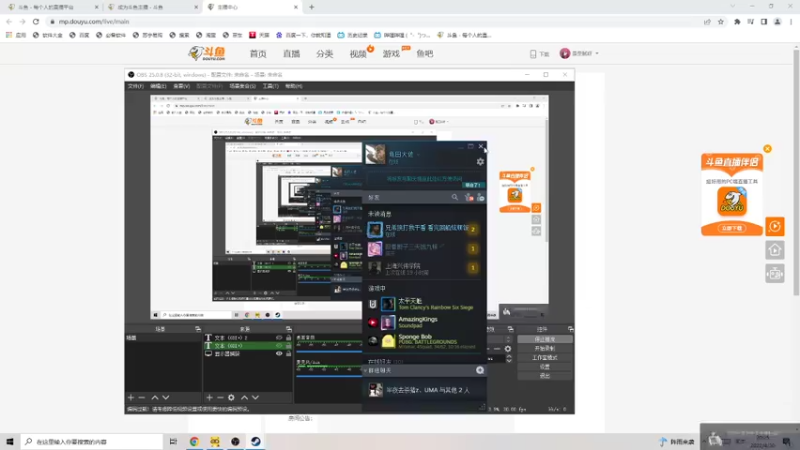Open the Windows Start menu
Viewport: 800px width, 450px height.
click(10, 441)
